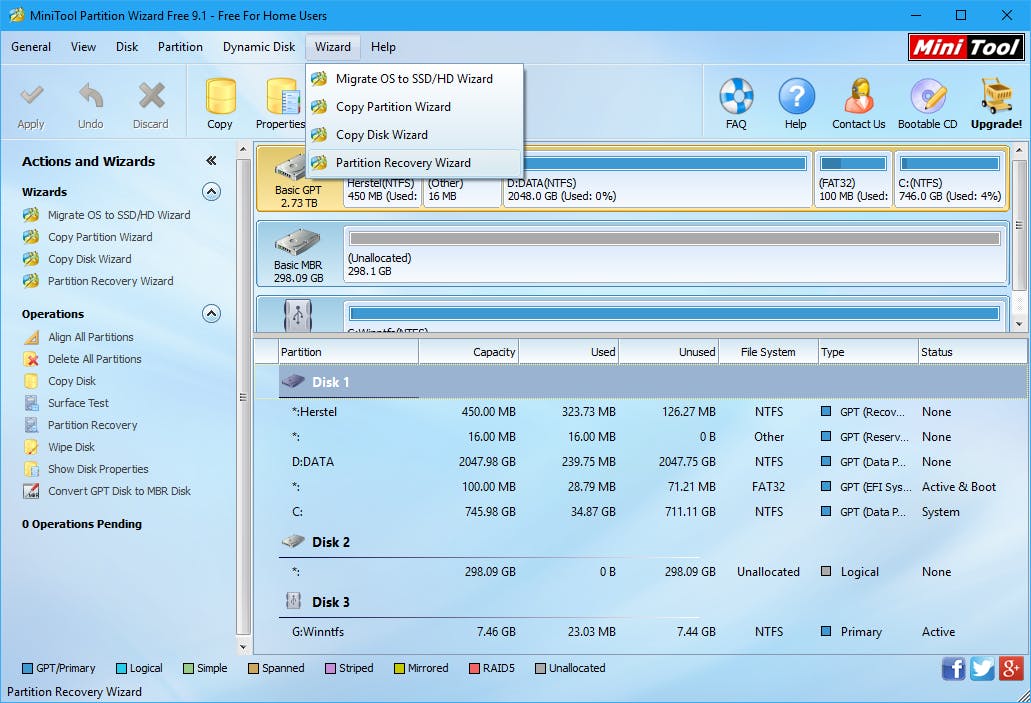Image resolution: width=1031 pixels, height=703 pixels.
Task: Select the Bootable CD icon
Action: [x=927, y=98]
